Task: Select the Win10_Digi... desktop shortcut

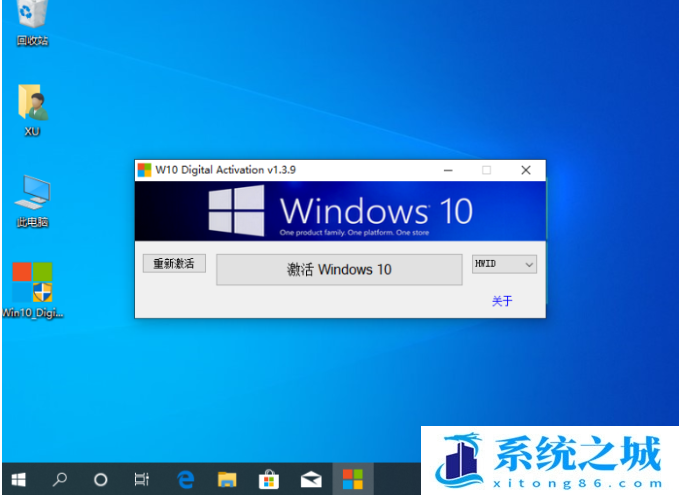Action: pyautogui.click(x=33, y=290)
